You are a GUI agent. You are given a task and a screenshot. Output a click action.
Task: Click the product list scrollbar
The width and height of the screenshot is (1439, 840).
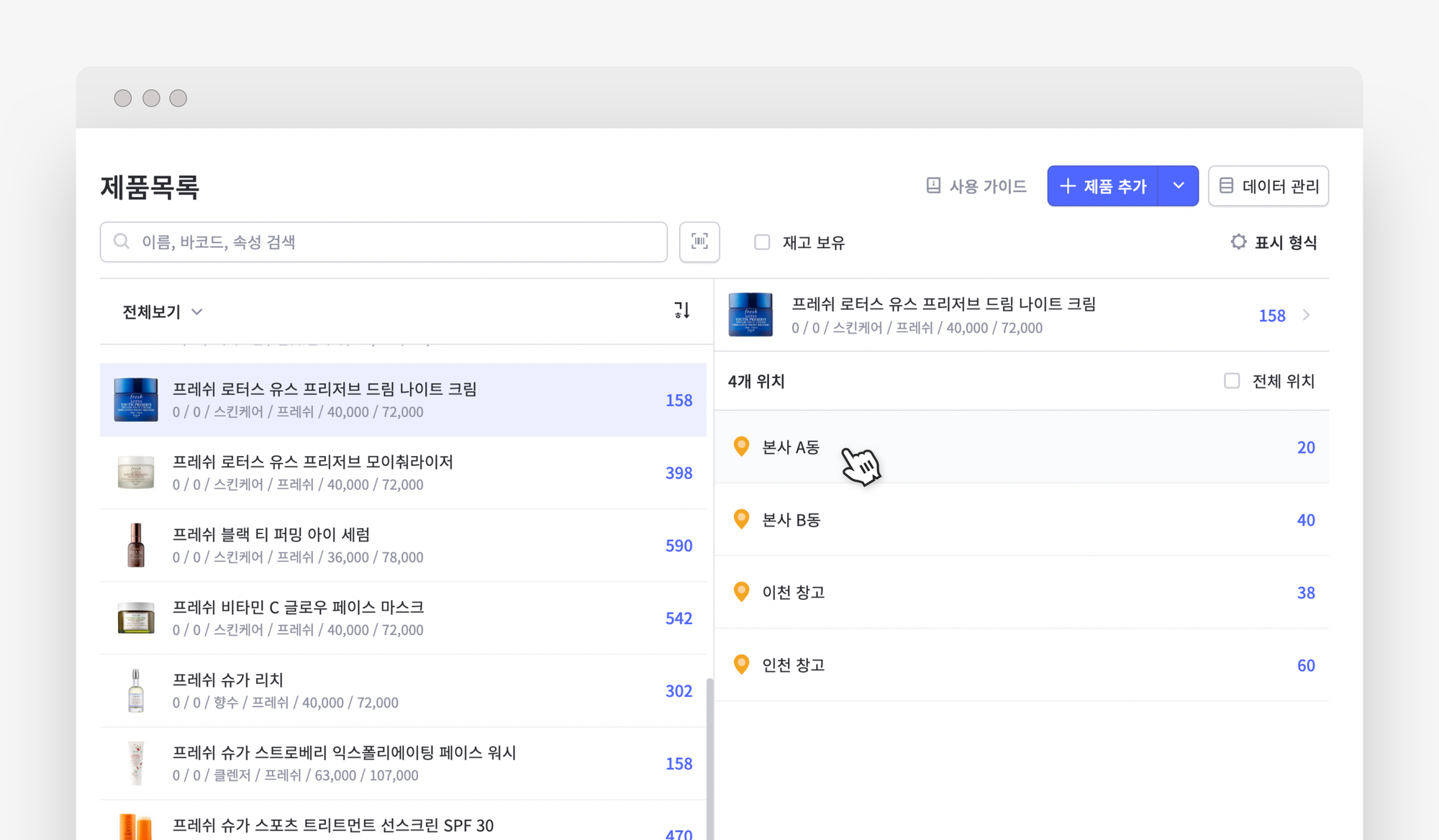[x=709, y=759]
